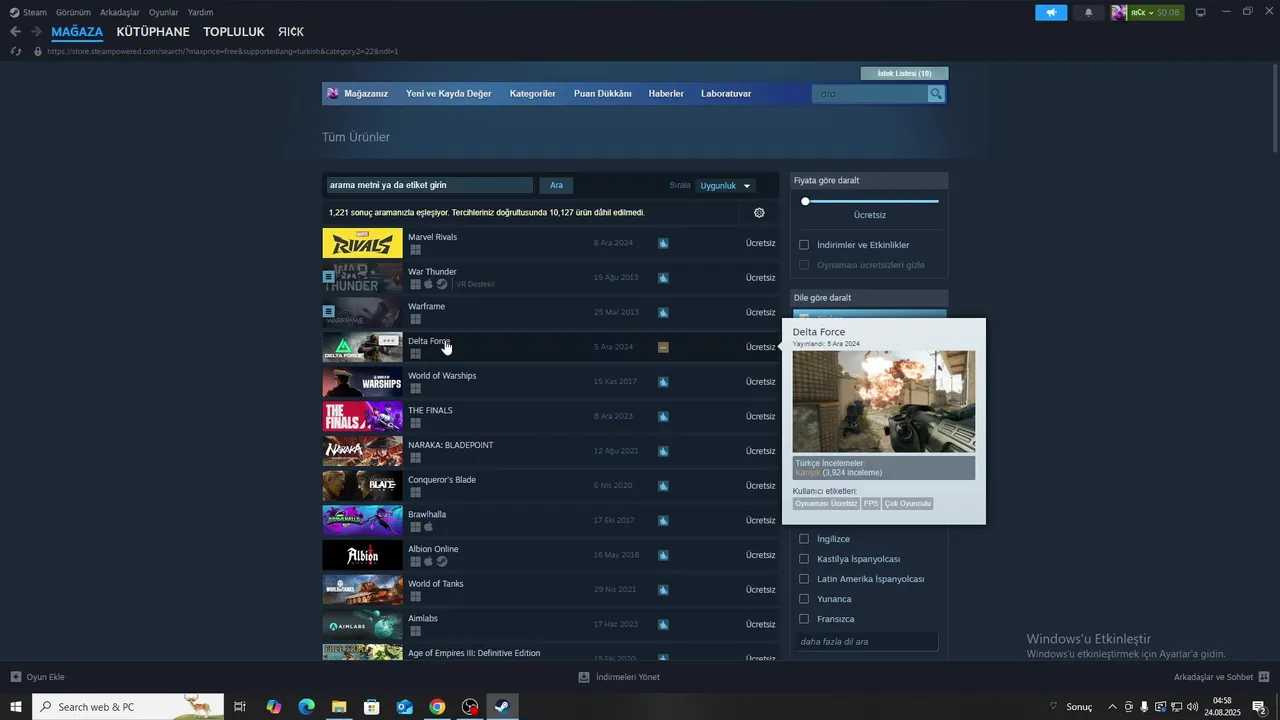Click the volume icon in system tray
This screenshot has width=1280, height=720.
1192,707
